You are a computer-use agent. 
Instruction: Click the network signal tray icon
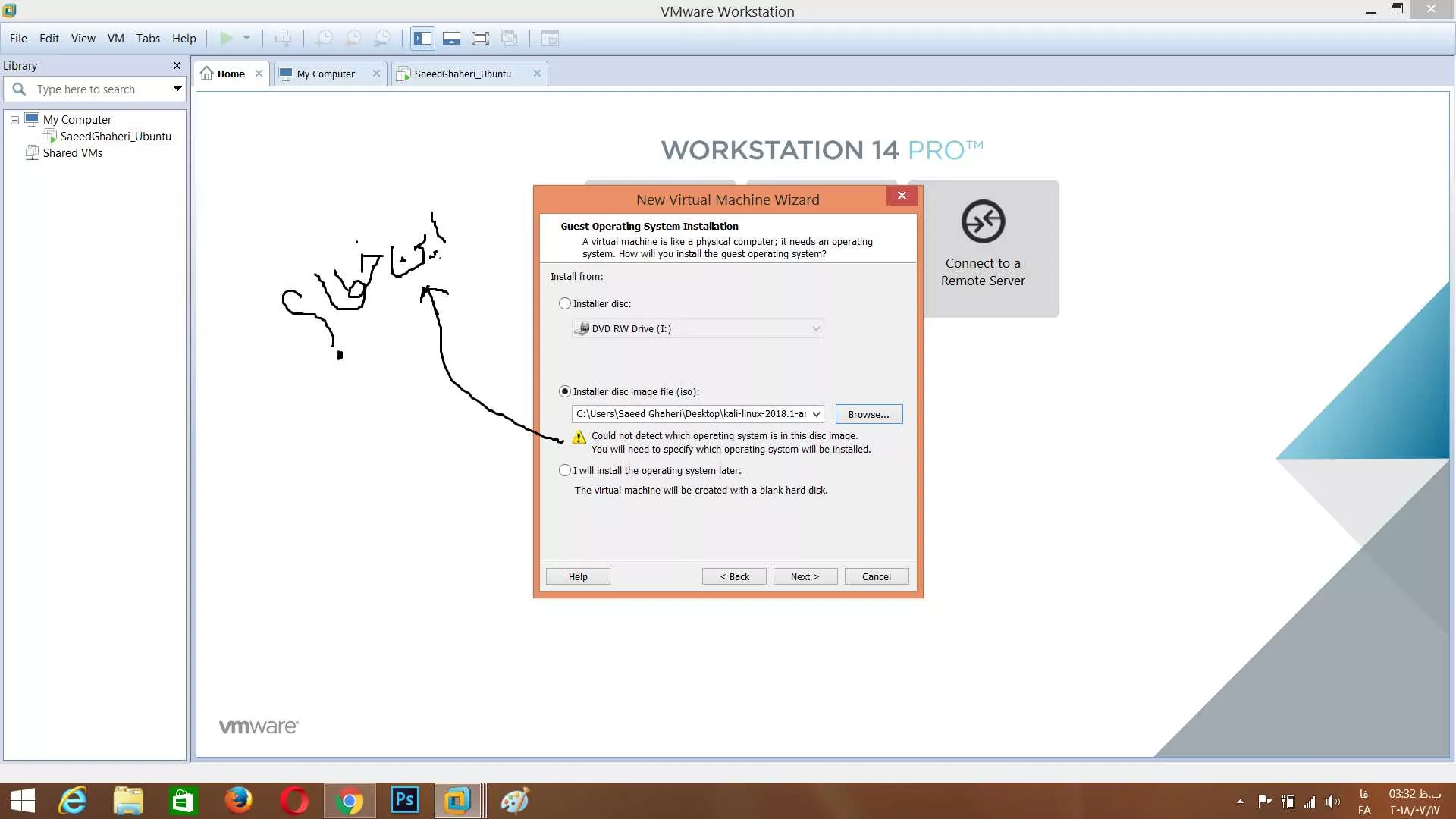tap(1310, 802)
